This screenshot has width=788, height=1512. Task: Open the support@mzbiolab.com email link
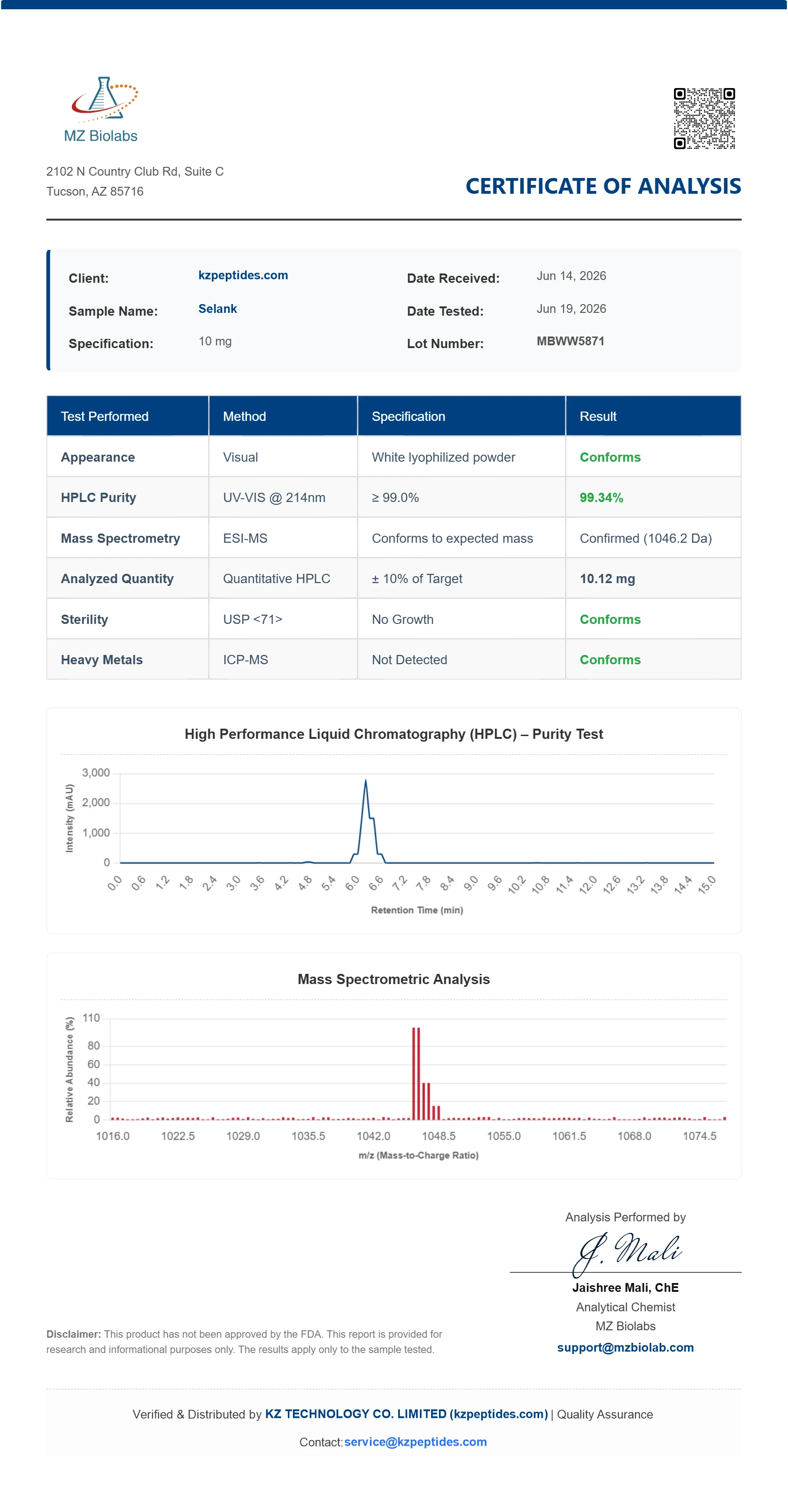(x=625, y=1347)
